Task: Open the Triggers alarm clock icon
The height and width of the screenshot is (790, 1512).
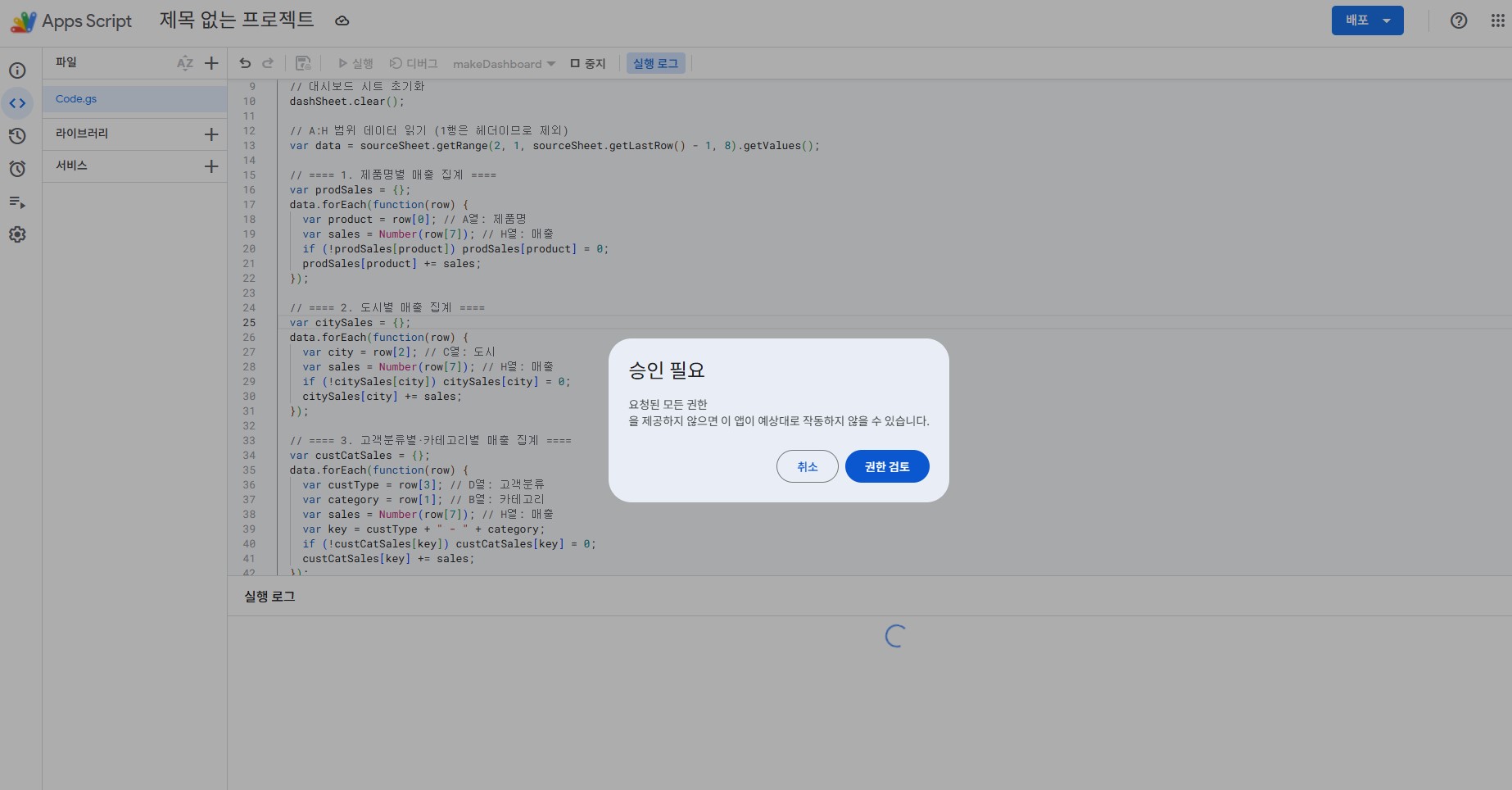Action: coord(17,169)
